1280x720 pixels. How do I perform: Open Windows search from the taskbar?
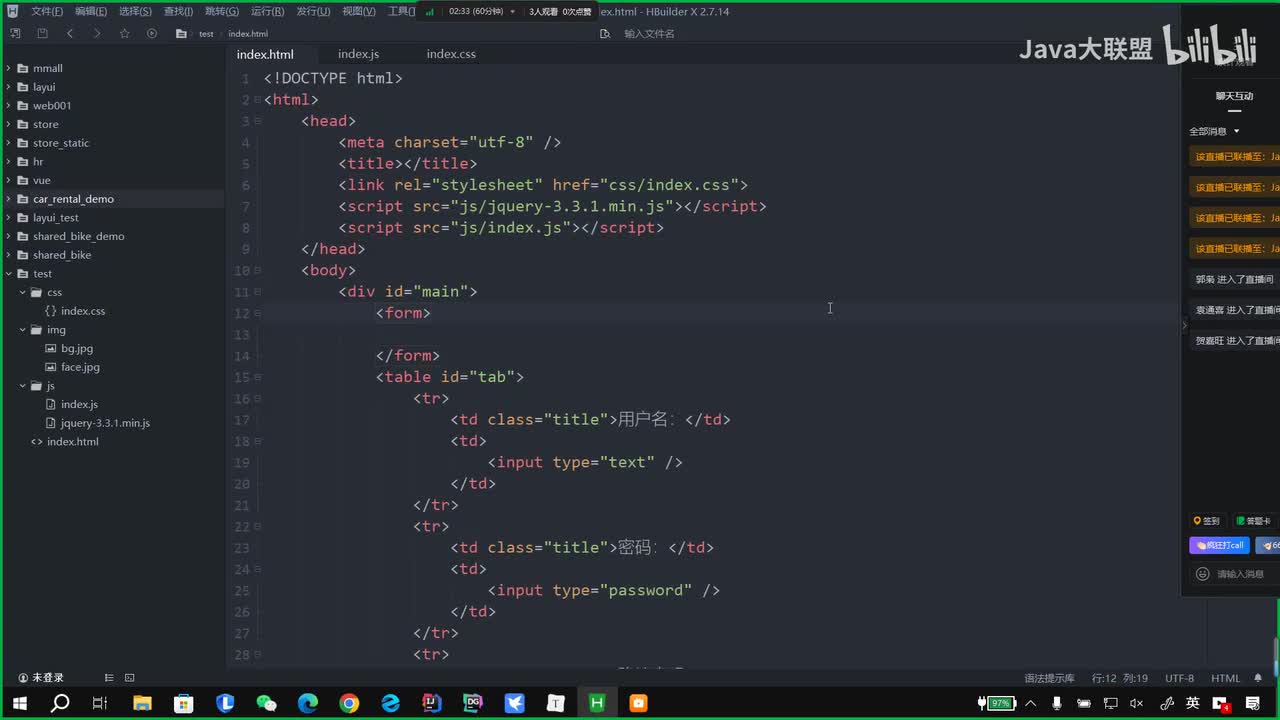pyautogui.click(x=60, y=703)
